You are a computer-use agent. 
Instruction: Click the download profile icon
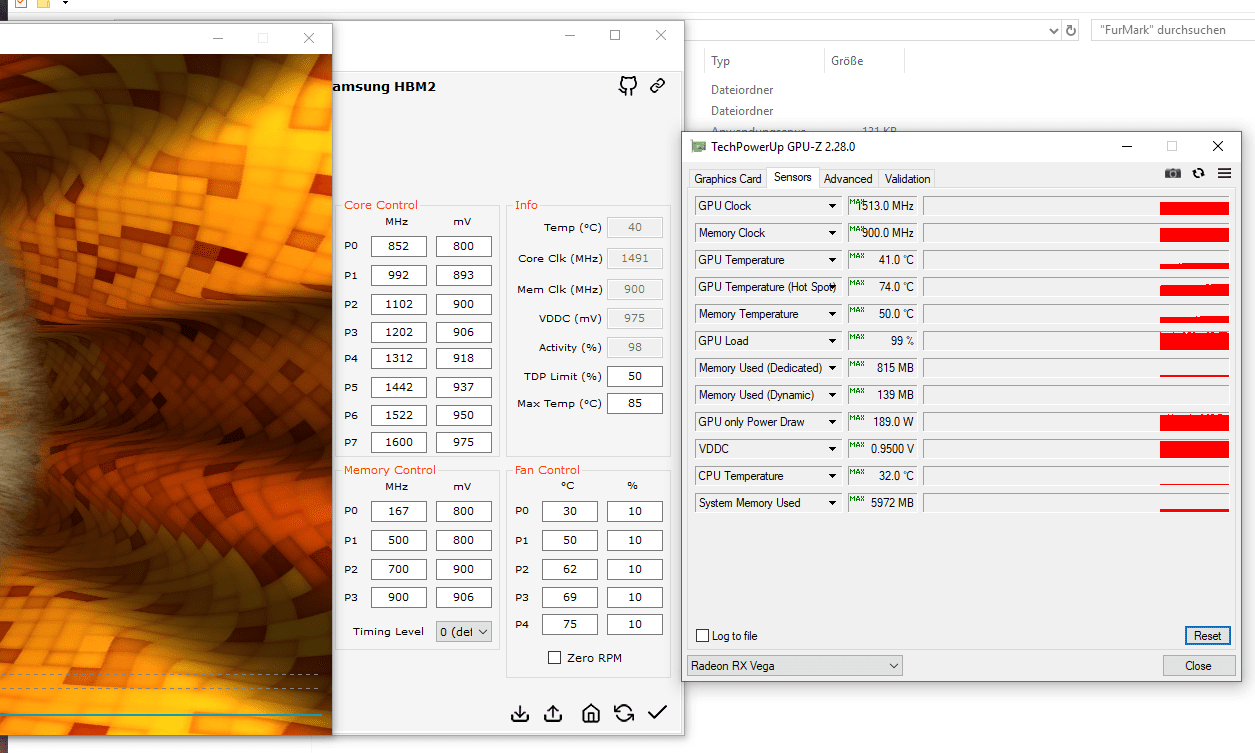click(519, 713)
